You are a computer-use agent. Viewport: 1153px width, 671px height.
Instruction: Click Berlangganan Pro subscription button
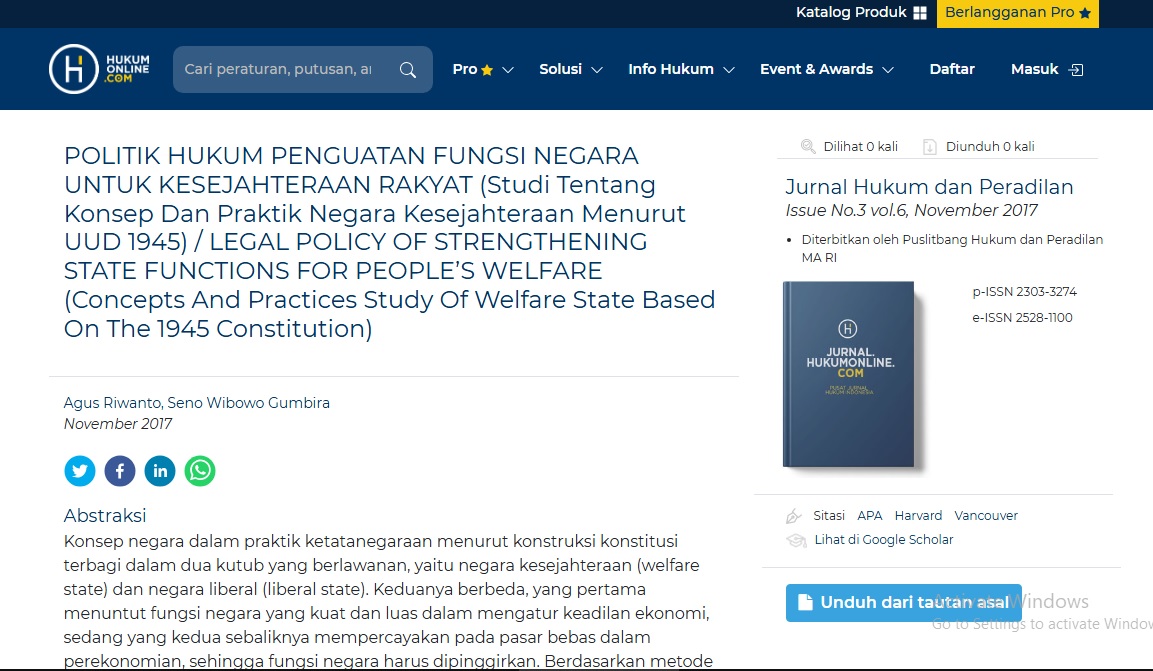pyautogui.click(x=1017, y=13)
